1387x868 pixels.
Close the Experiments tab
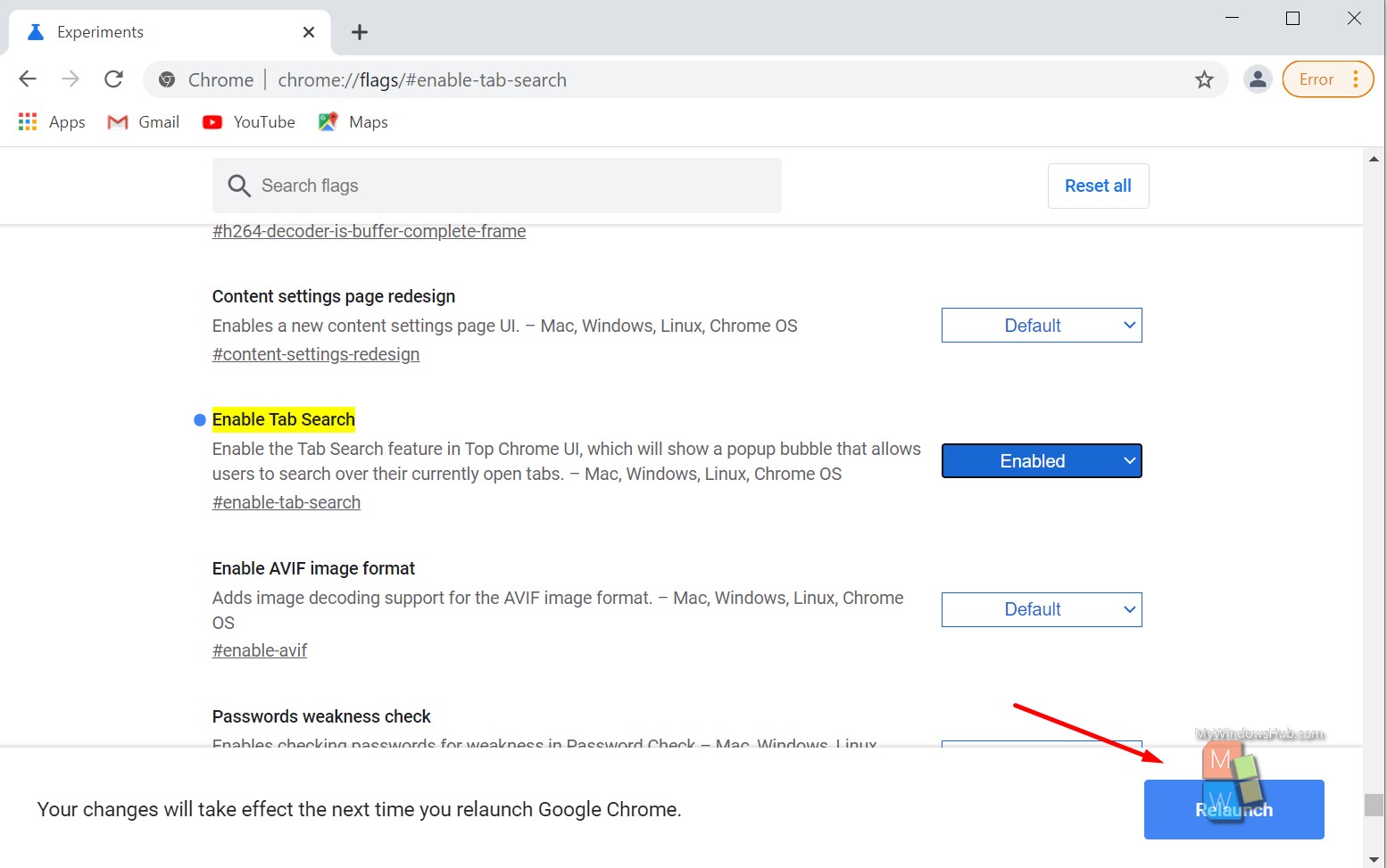pyautogui.click(x=309, y=32)
